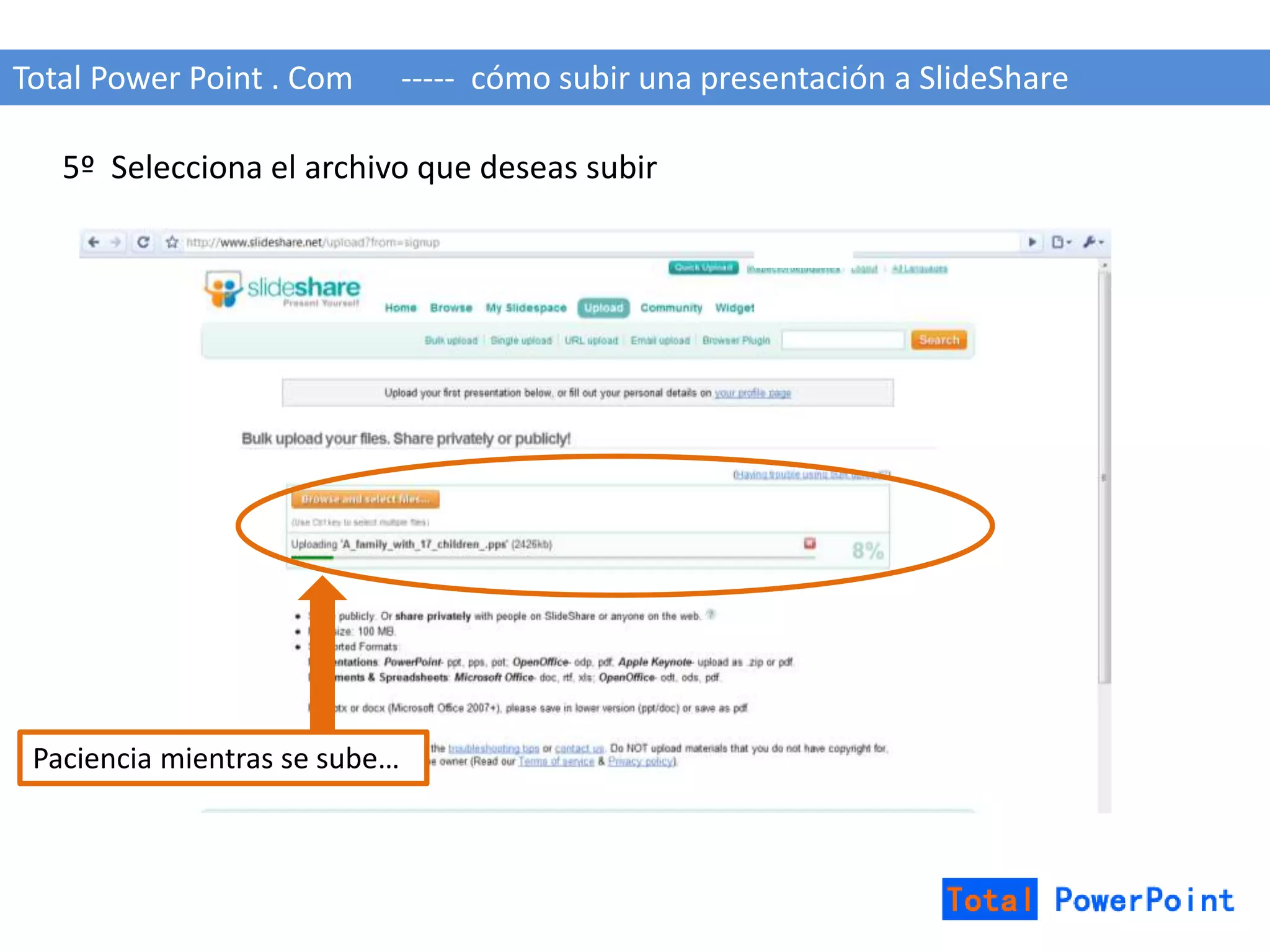The height and width of the screenshot is (952, 1270).
Task: Open Having trouble using bulk upload link
Action: [811, 474]
